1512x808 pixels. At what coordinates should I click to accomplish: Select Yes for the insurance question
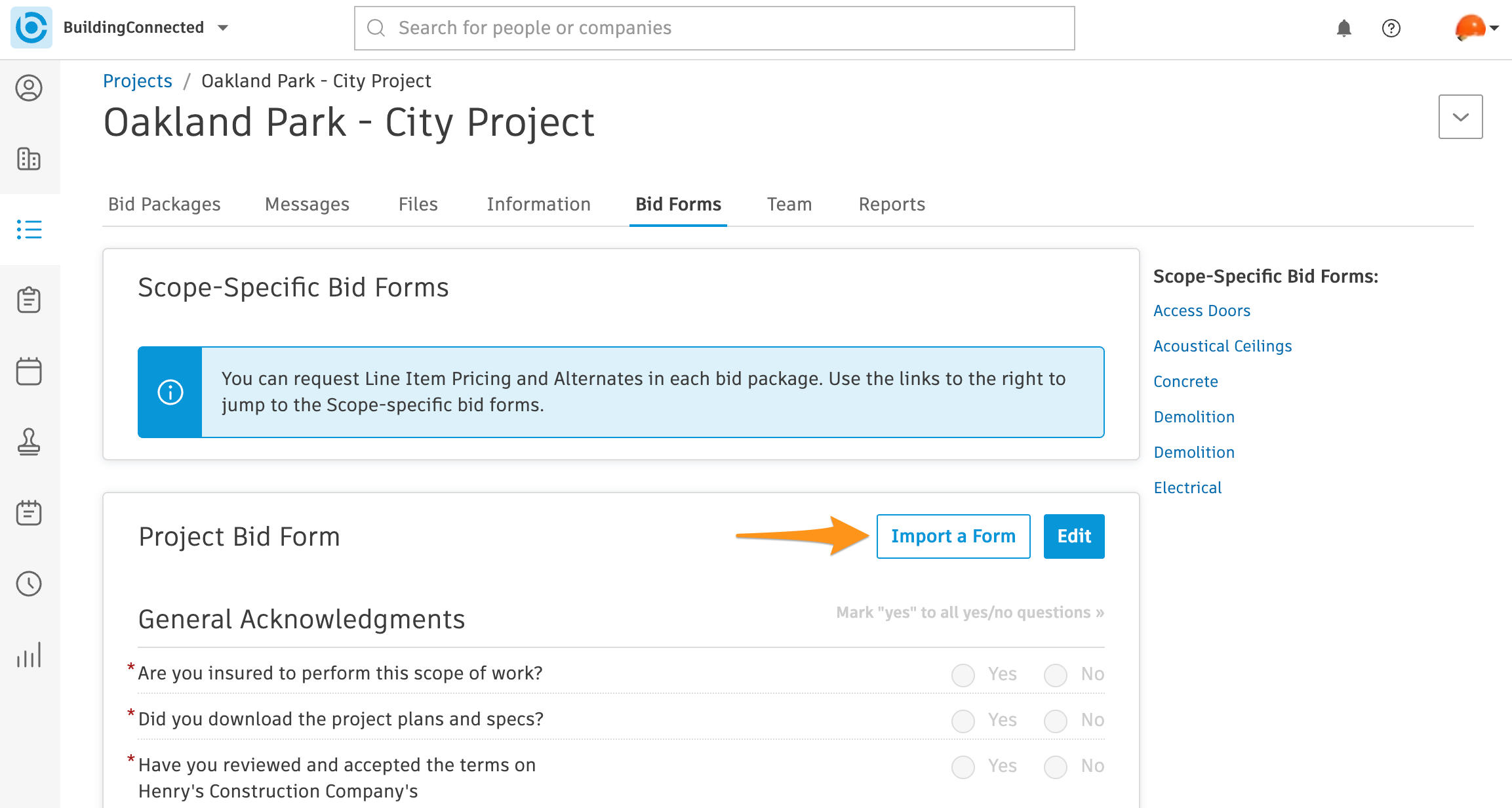tap(963, 674)
